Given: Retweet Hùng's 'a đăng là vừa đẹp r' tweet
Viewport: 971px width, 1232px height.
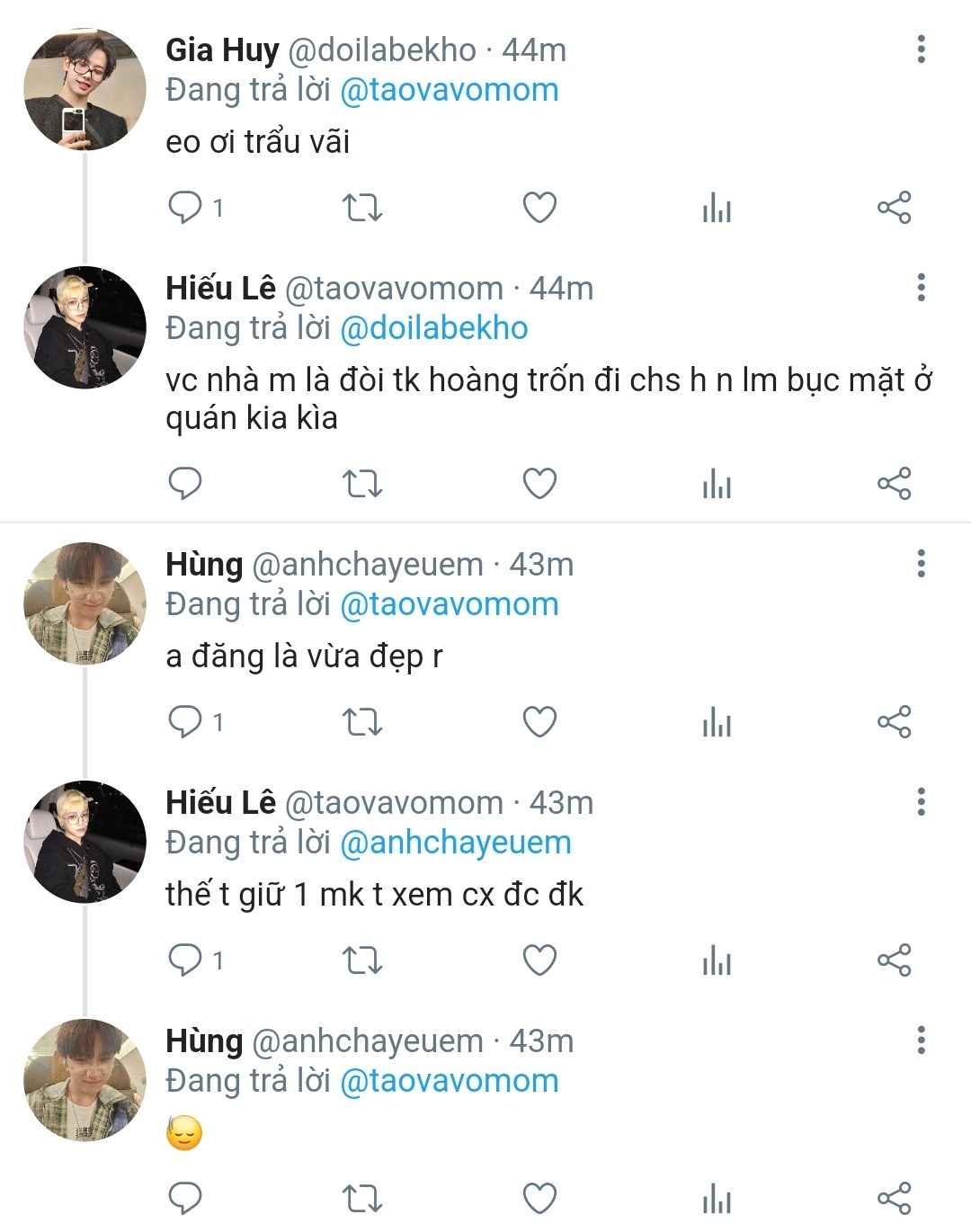Looking at the screenshot, I should [362, 722].
